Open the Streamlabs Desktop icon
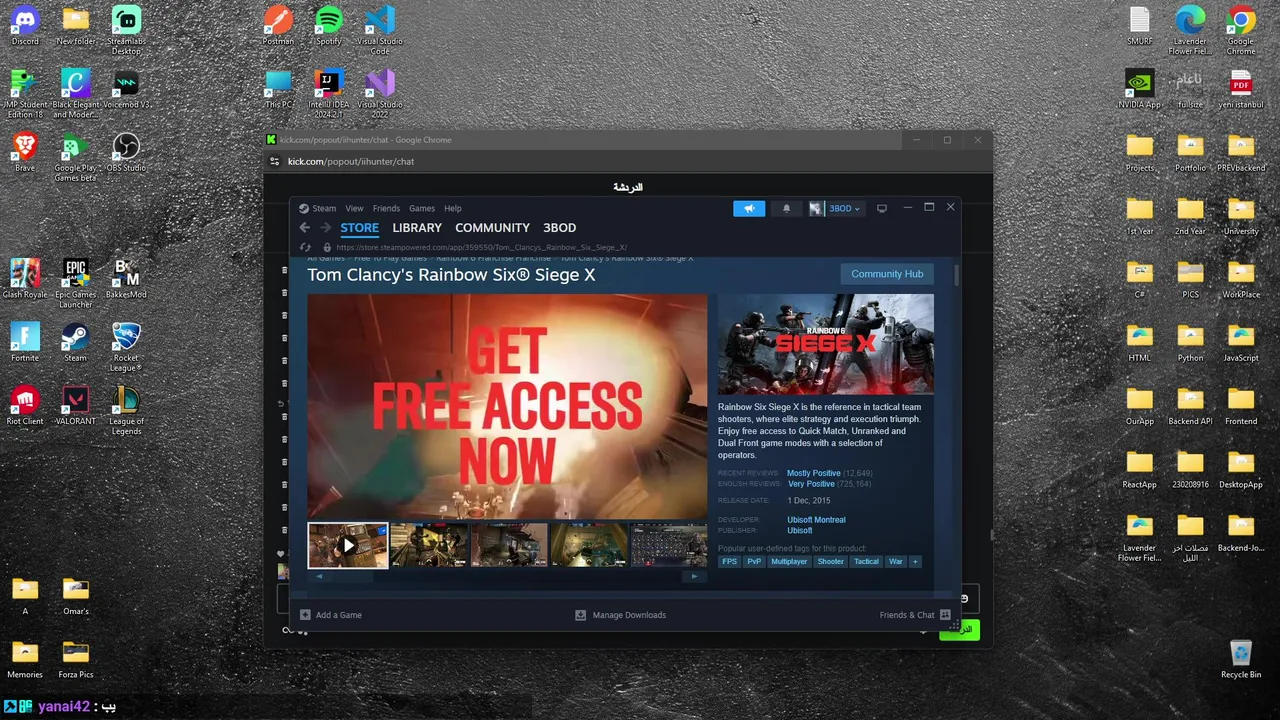1280x720 pixels. [126, 30]
